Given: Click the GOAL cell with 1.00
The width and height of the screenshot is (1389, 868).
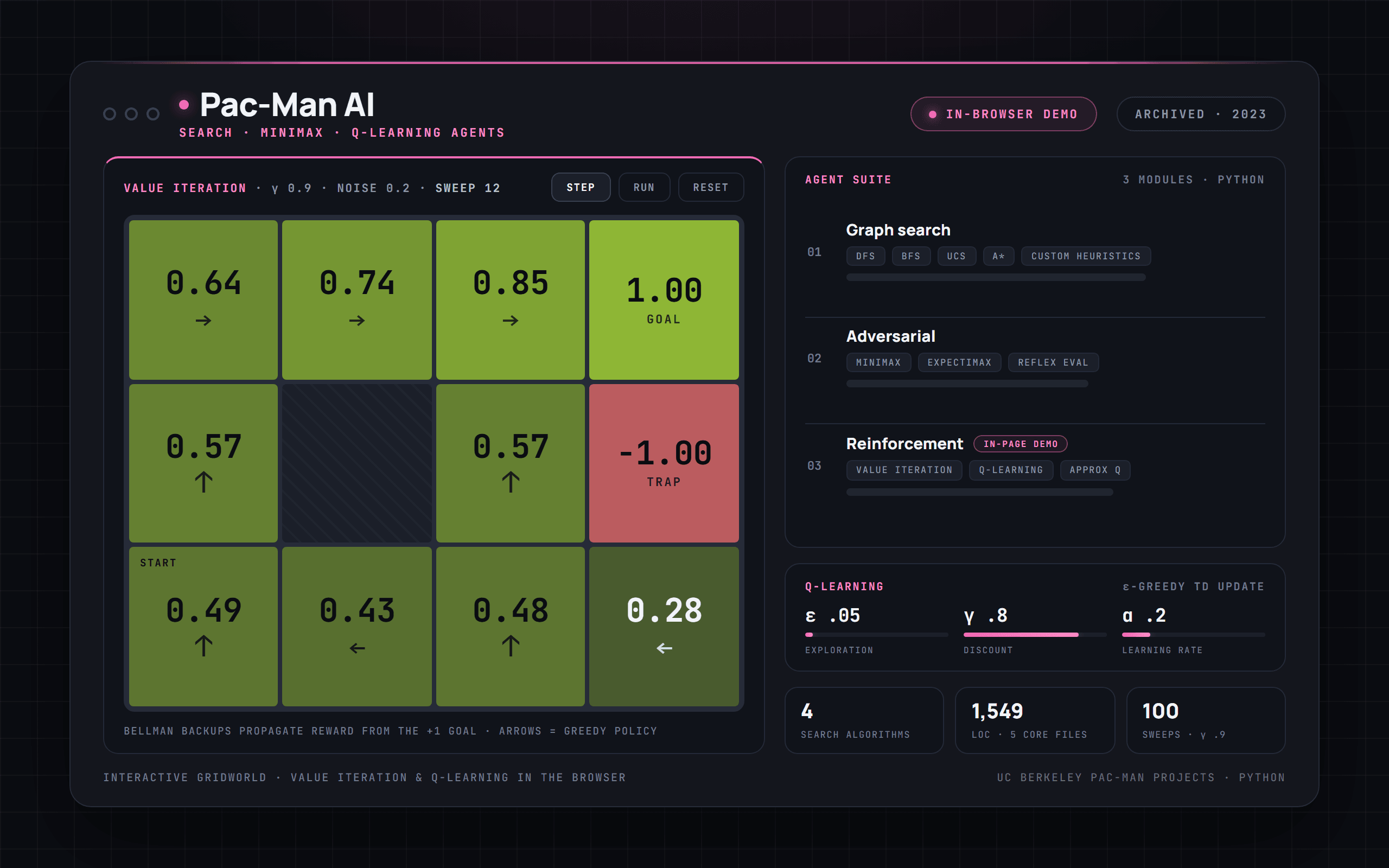Looking at the screenshot, I should pos(664,299).
